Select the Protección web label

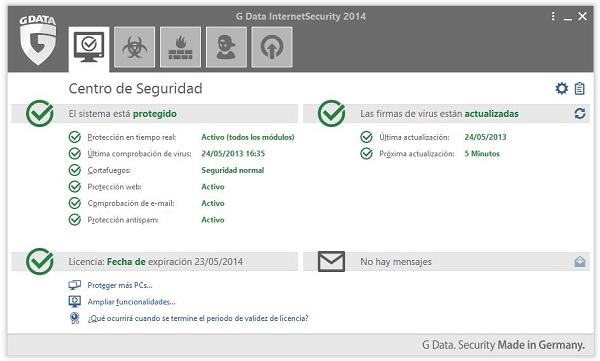tap(114, 187)
